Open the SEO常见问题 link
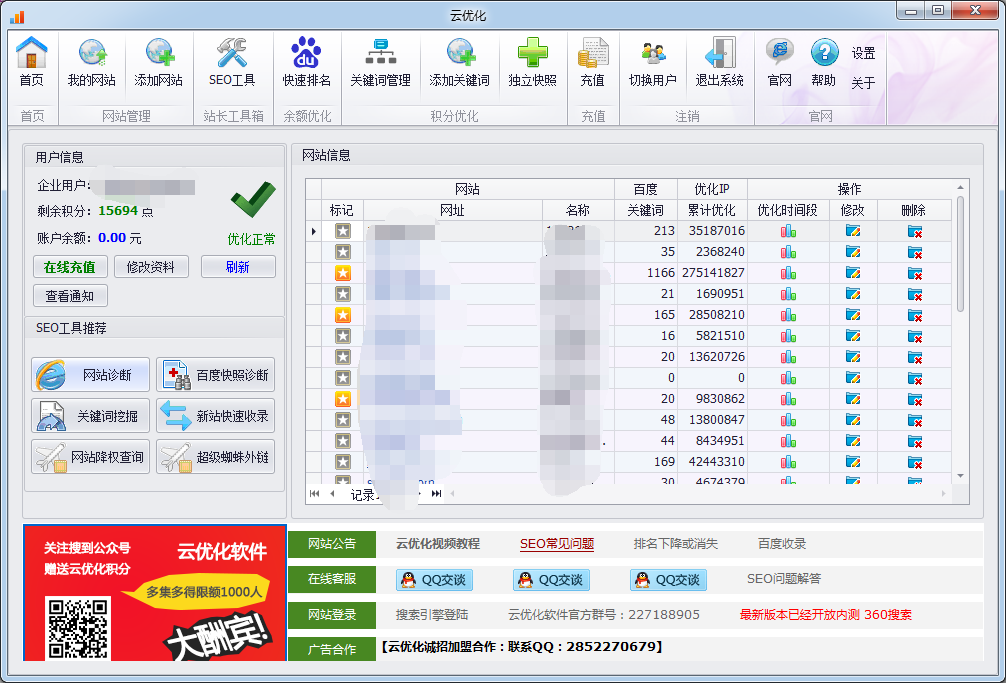Screen dimensions: 1006x683 pos(556,544)
